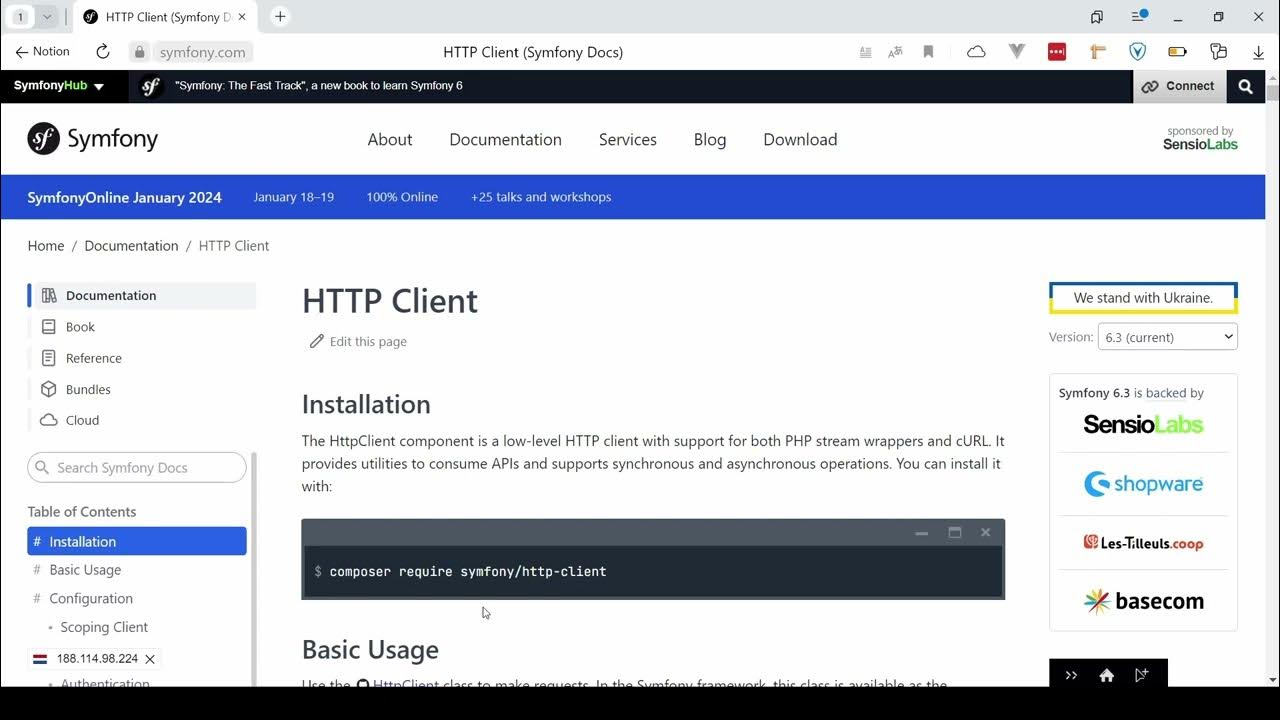Click the page scrollbar up arrow
Image resolution: width=1280 pixels, height=720 pixels.
[1272, 77]
